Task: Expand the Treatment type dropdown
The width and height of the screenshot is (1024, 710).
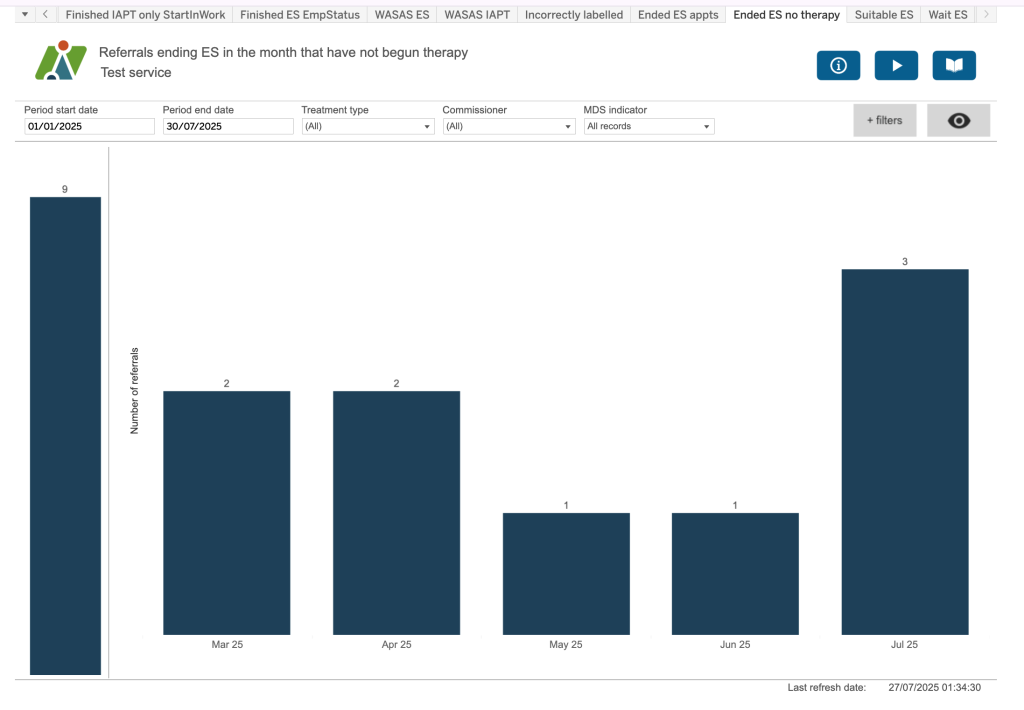Action: [x=367, y=127]
